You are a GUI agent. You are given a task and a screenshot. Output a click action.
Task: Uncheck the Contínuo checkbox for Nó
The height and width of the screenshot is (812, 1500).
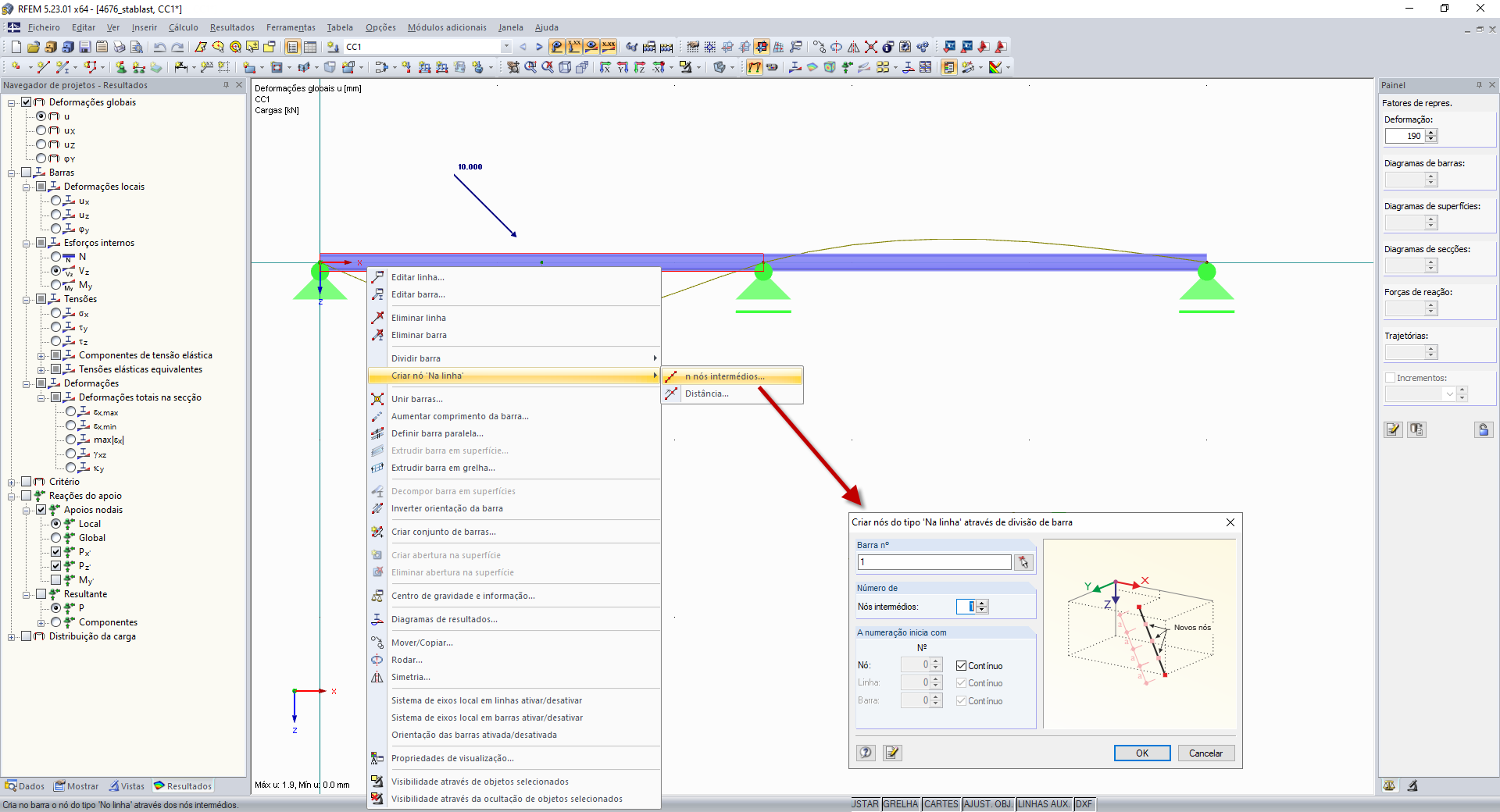[x=961, y=666]
